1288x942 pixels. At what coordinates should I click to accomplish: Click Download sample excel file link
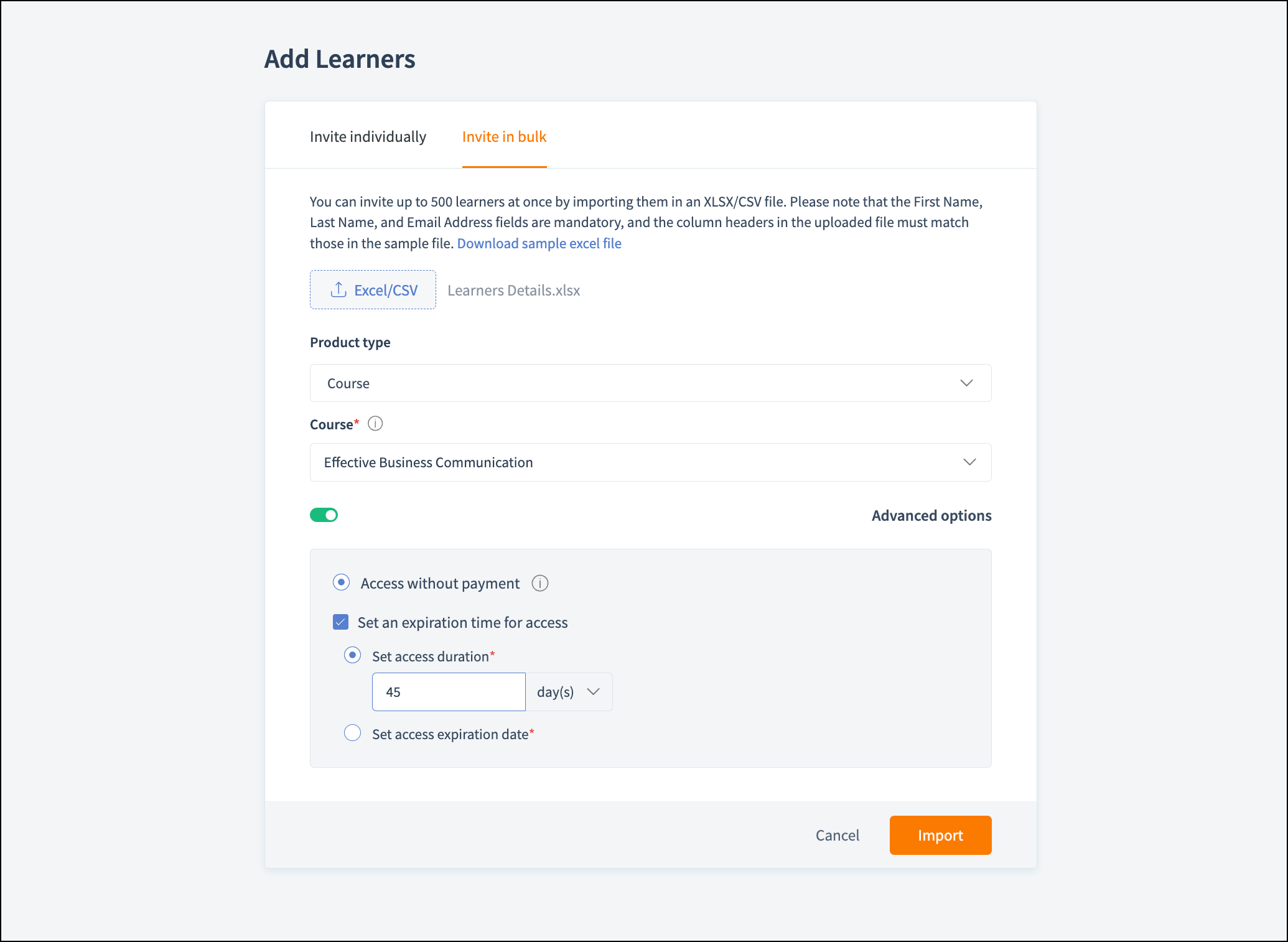pos(539,243)
